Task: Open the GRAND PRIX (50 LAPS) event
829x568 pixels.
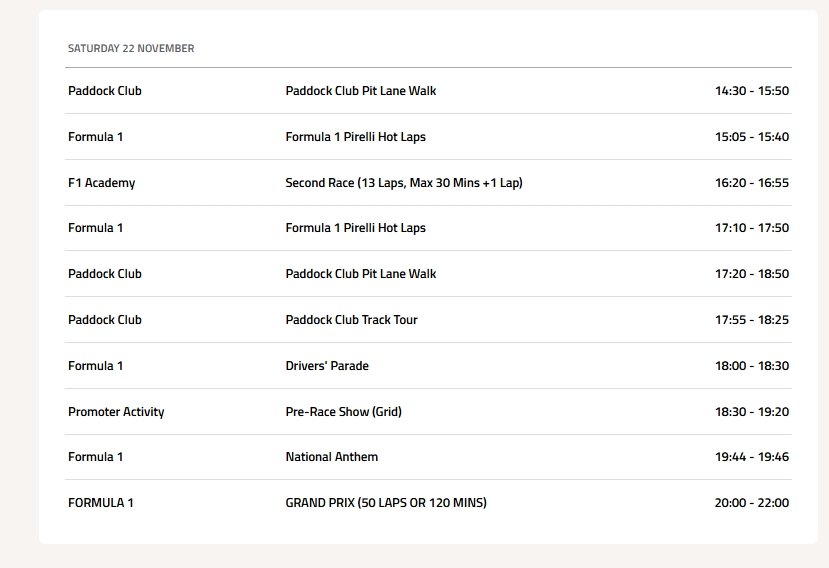Action: [x=386, y=503]
